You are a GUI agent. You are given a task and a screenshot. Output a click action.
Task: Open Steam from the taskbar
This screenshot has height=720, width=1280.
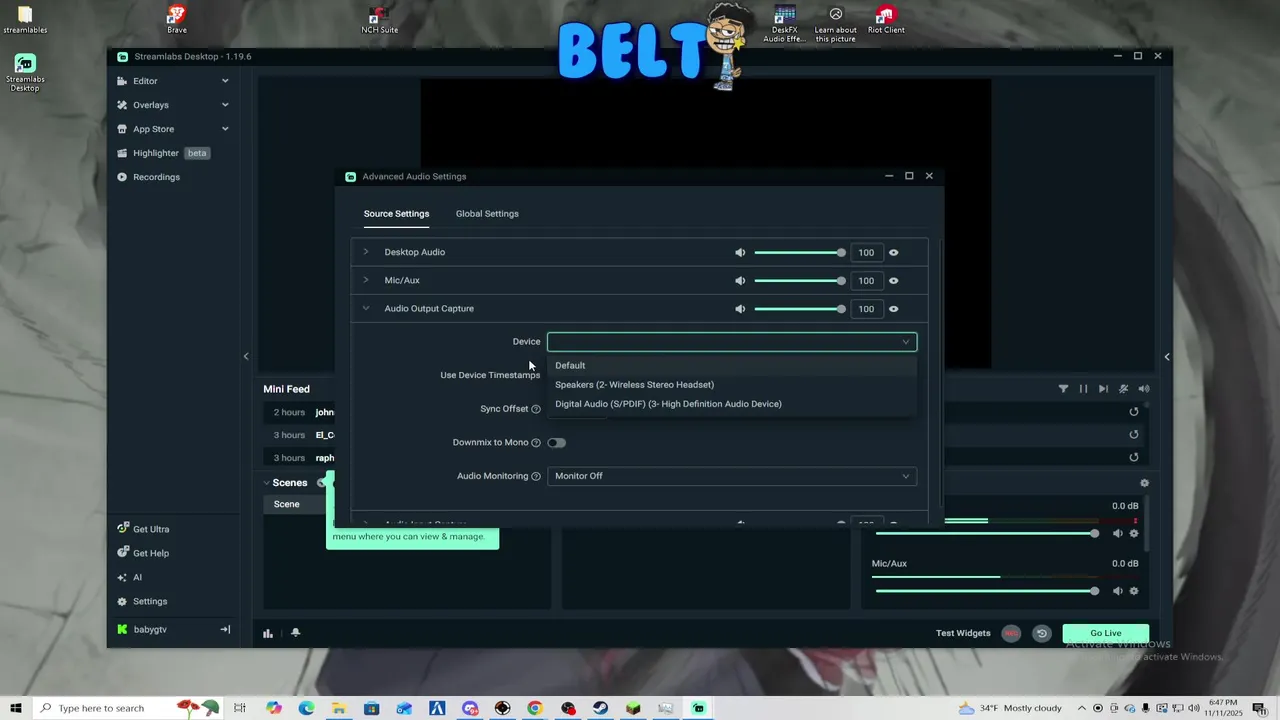click(600, 708)
